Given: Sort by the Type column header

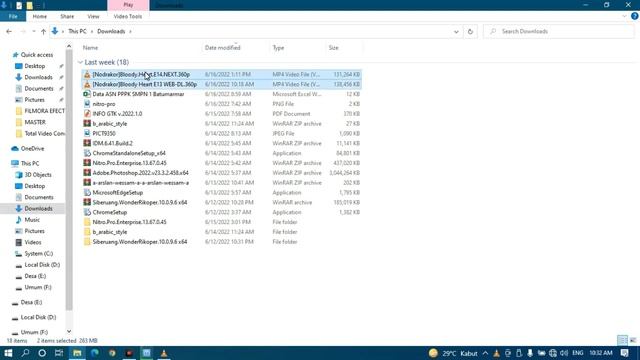Looking at the screenshot, I should (278, 48).
